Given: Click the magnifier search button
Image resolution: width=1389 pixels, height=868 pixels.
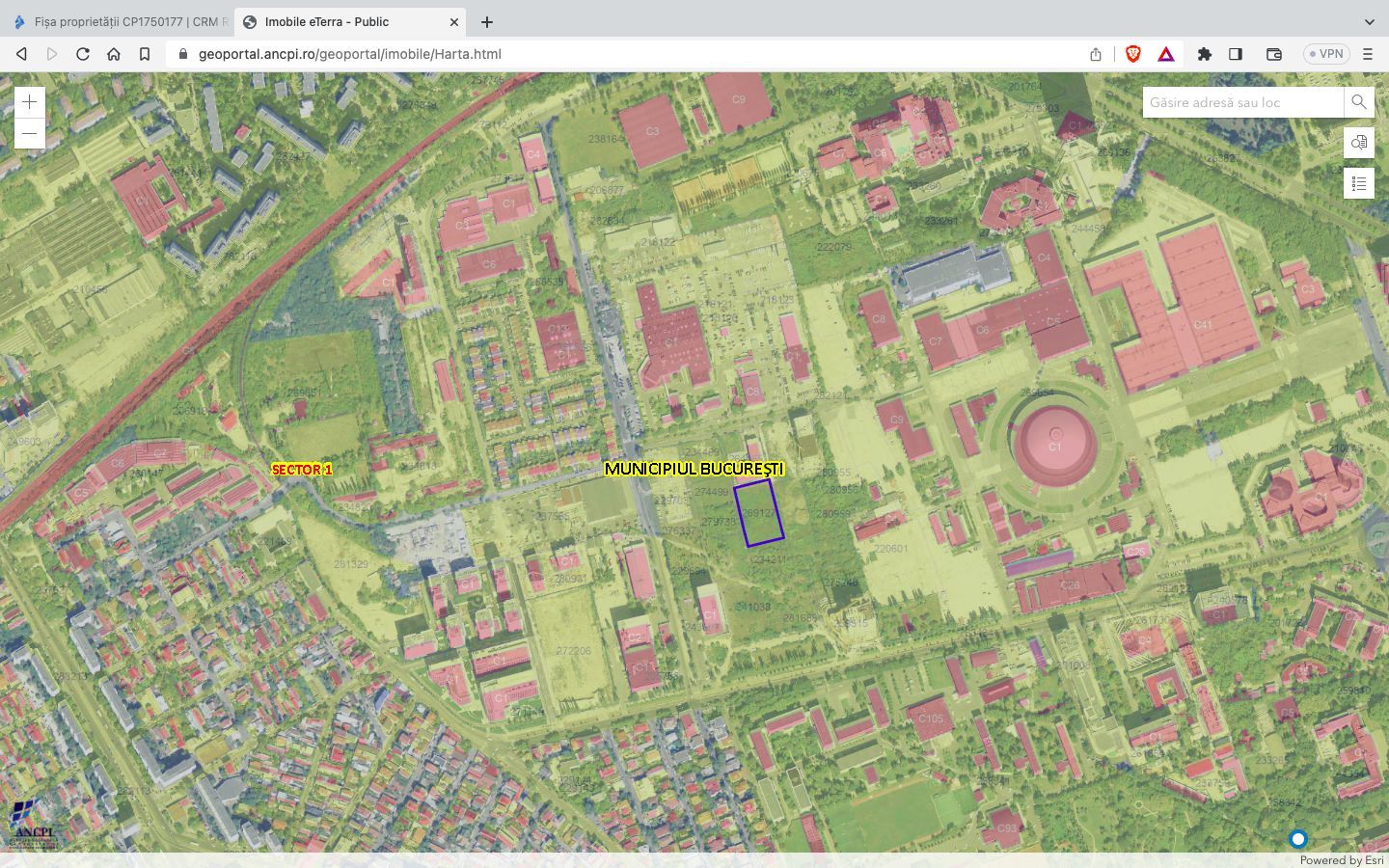Looking at the screenshot, I should (x=1358, y=102).
